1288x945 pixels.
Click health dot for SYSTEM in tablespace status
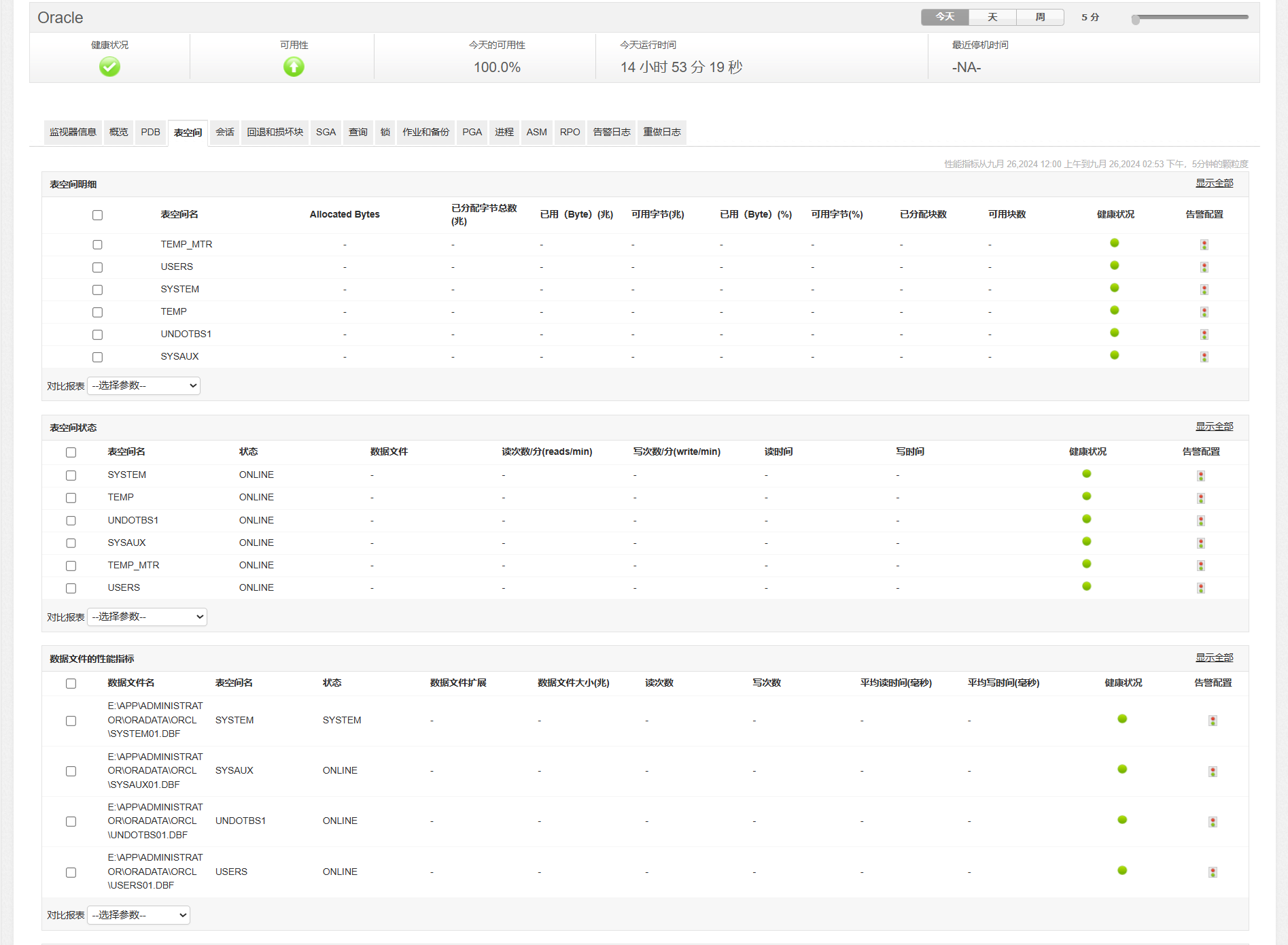tap(1086, 474)
